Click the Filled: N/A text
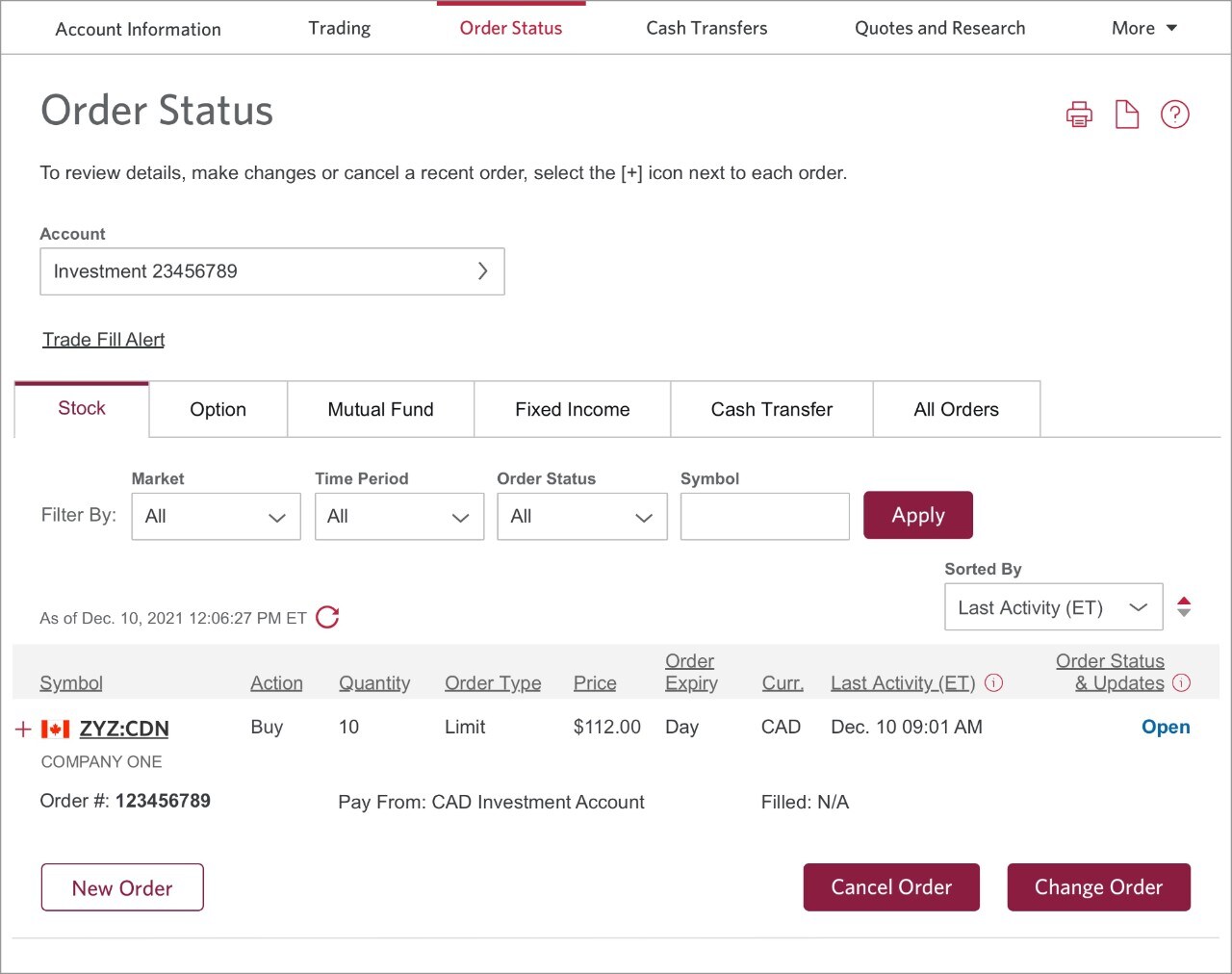 pos(805,802)
